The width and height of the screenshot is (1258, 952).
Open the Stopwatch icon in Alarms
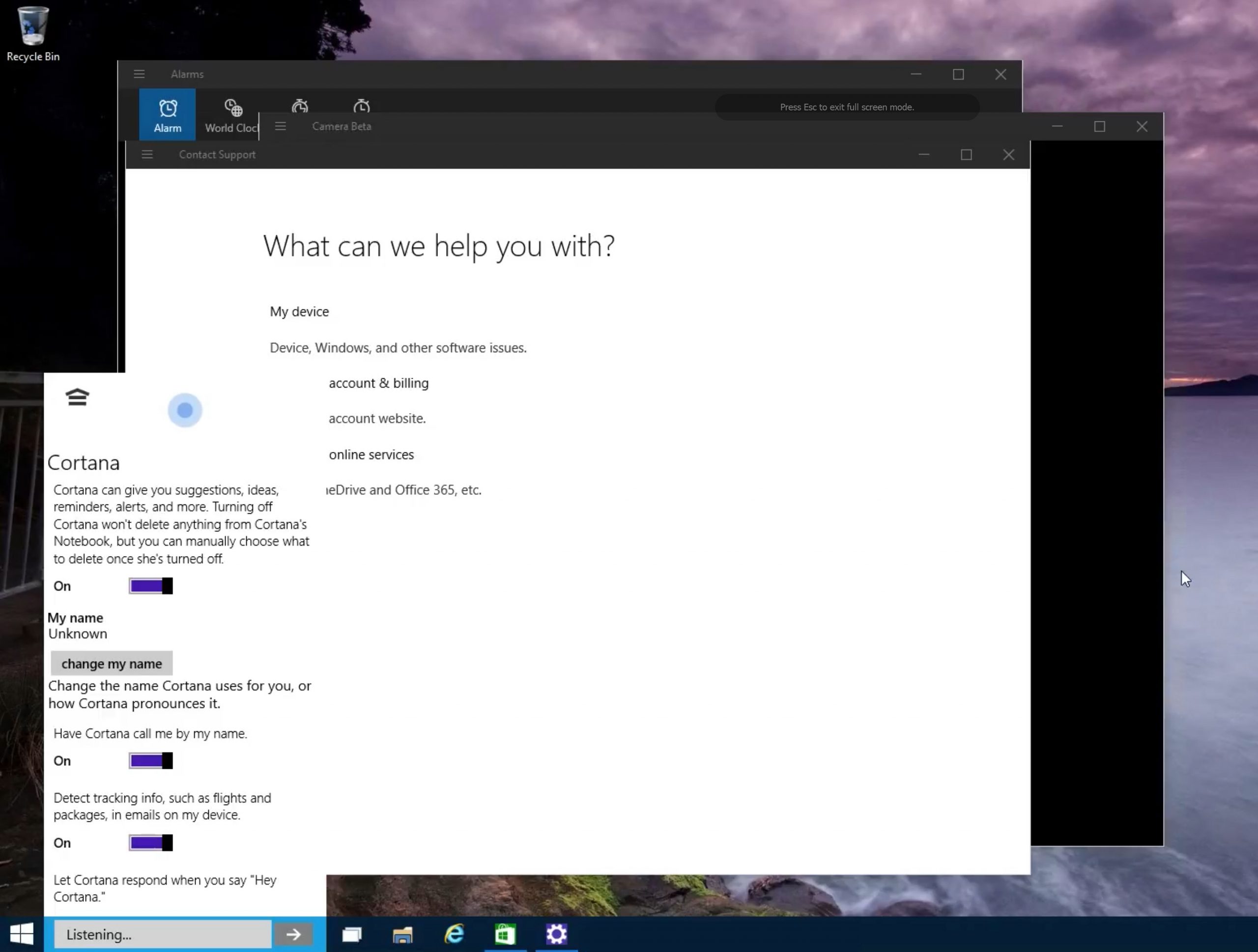click(361, 106)
